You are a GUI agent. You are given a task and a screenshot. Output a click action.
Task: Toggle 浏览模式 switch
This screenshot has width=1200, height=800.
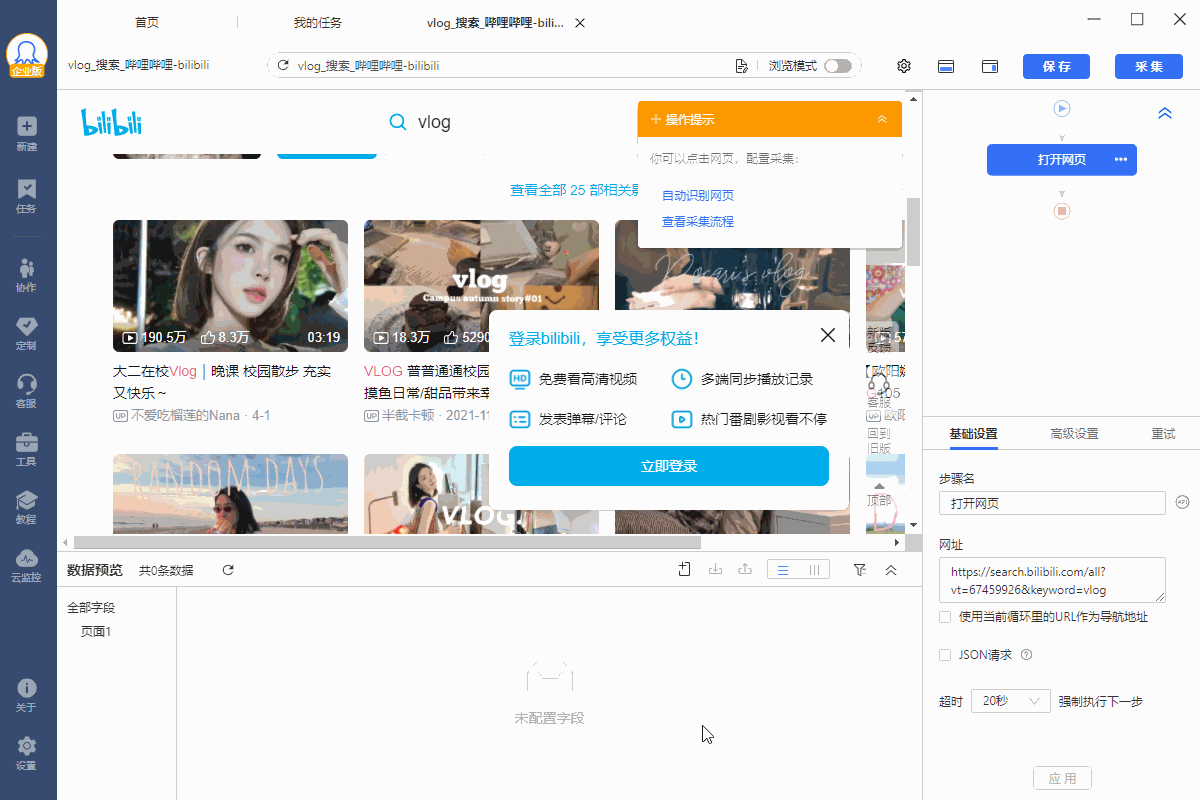pos(838,66)
